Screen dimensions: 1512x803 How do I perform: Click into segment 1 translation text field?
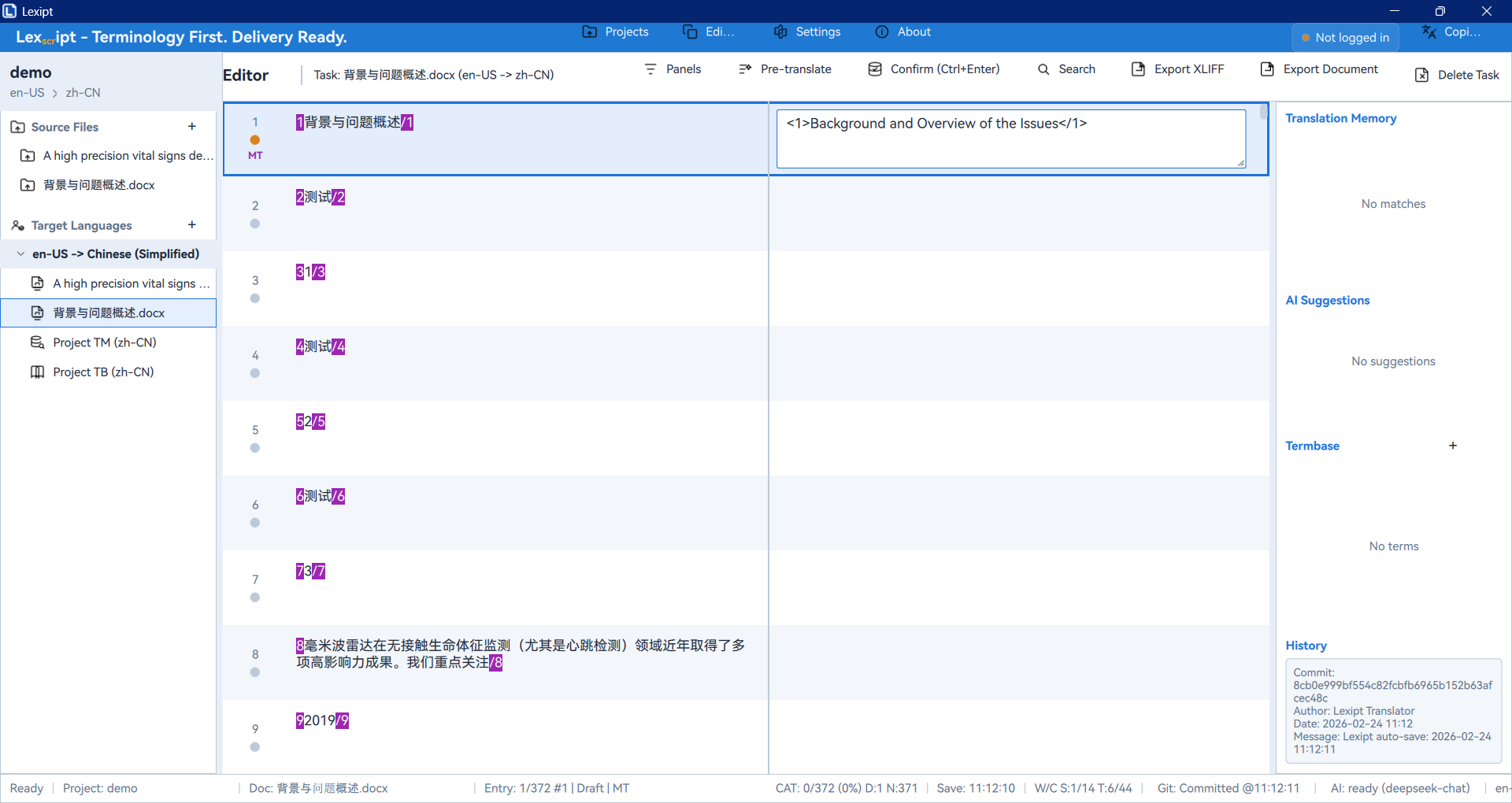coord(1010,139)
